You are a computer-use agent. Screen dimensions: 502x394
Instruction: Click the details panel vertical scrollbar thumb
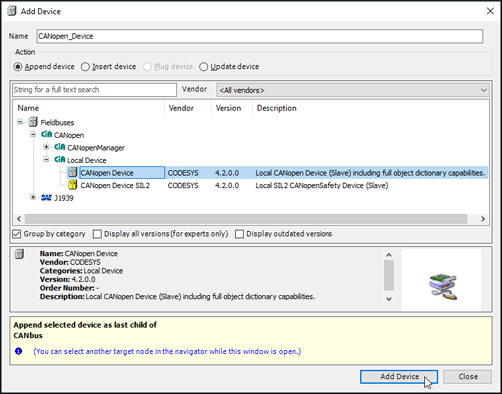point(389,275)
